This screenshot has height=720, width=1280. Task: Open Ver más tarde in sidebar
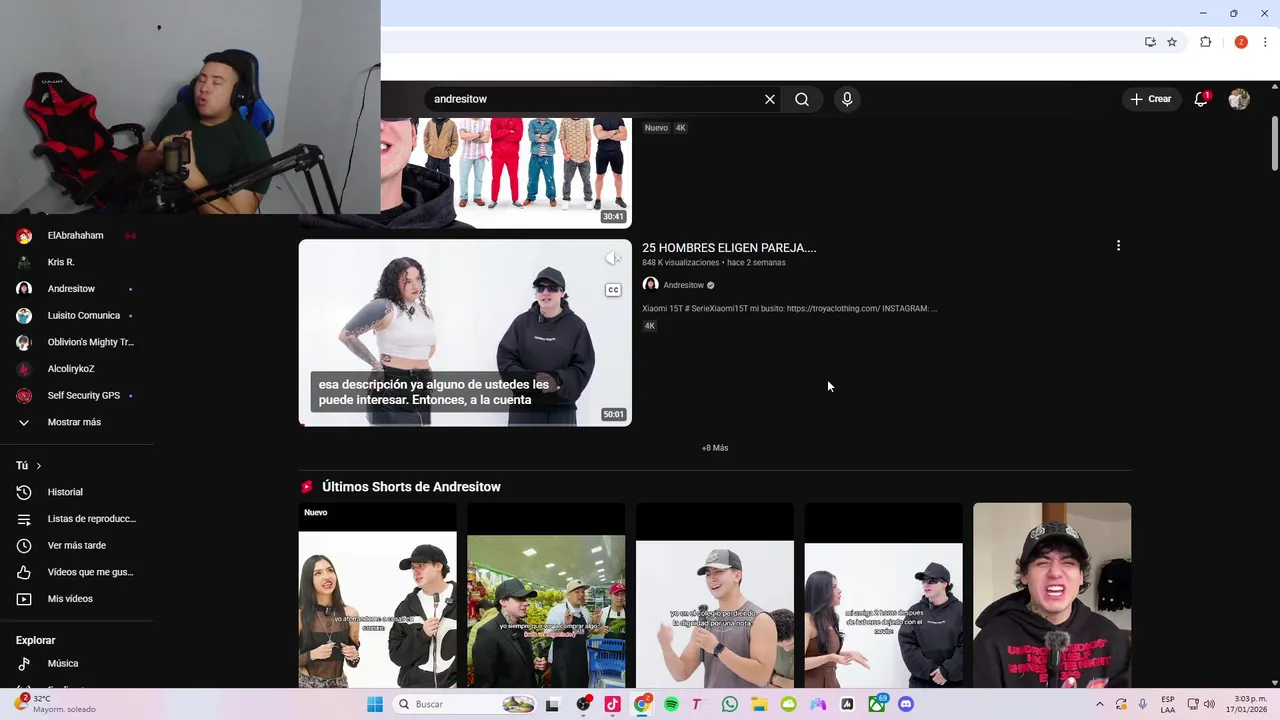(76, 545)
